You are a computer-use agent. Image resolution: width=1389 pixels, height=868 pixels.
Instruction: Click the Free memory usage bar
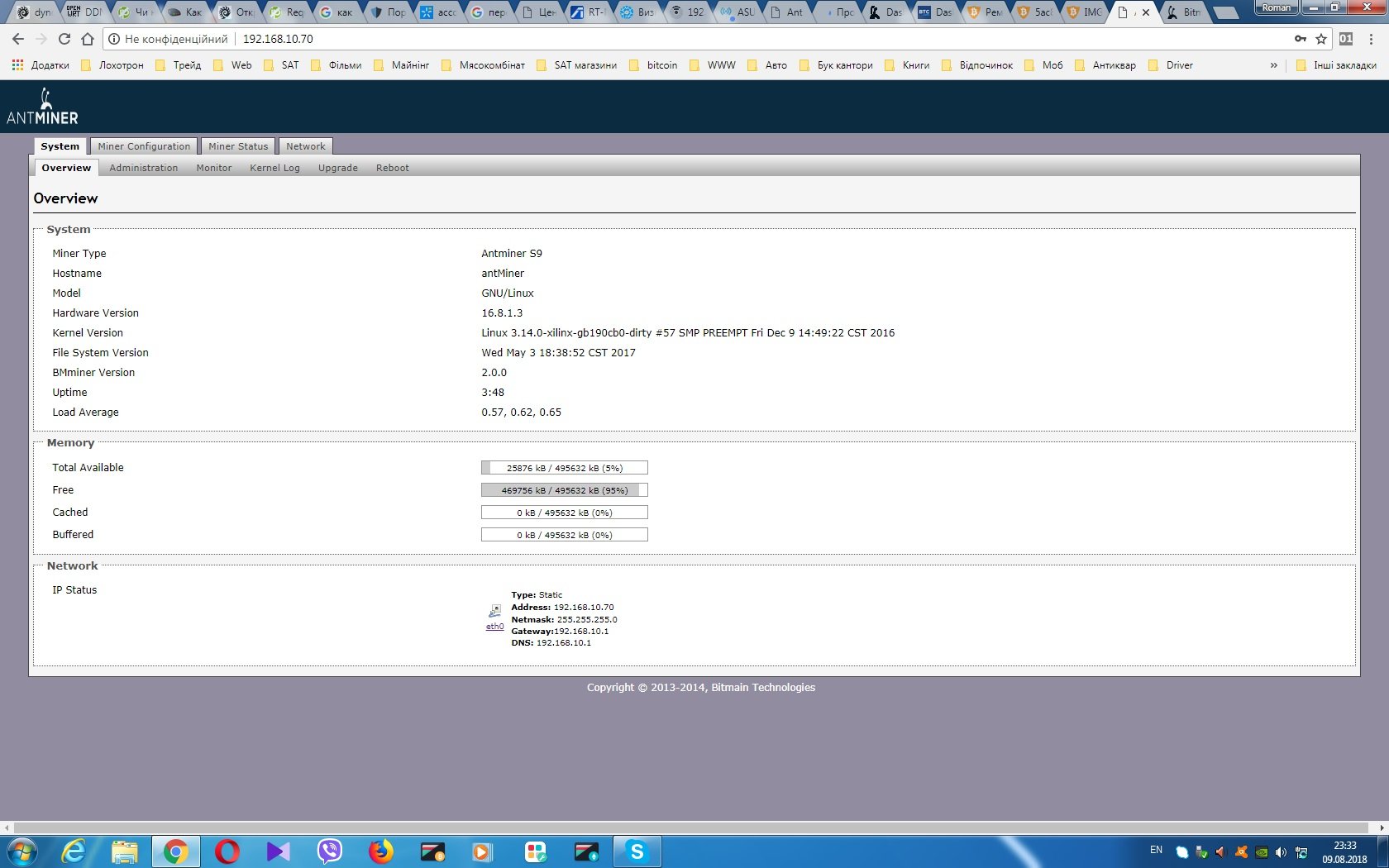coord(565,490)
